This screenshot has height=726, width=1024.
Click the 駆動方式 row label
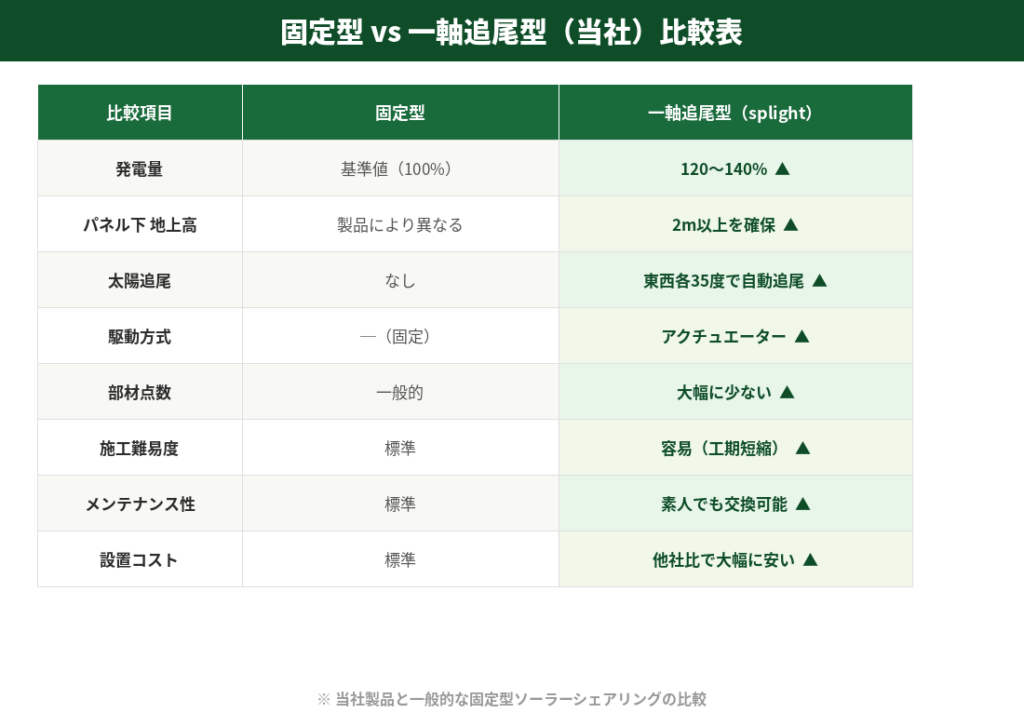point(140,337)
